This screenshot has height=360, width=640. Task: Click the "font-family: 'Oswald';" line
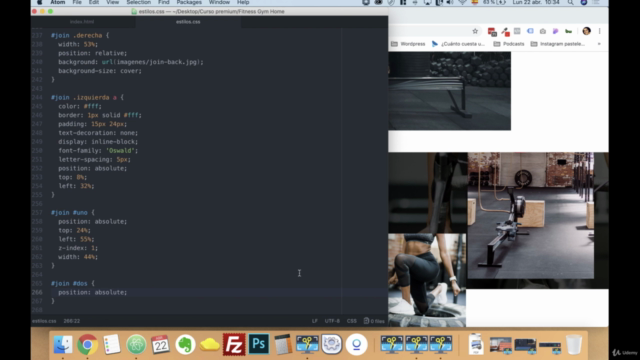click(x=98, y=151)
